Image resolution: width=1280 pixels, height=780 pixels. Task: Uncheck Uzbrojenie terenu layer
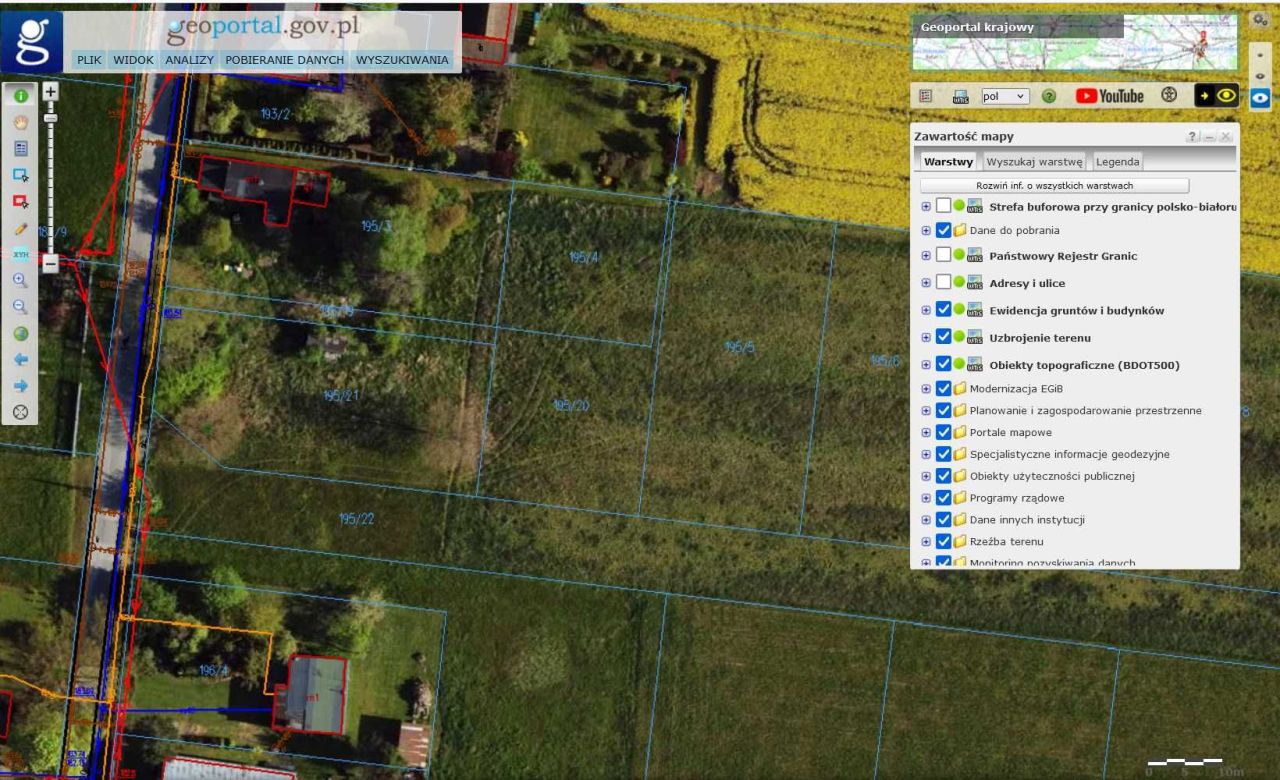[944, 337]
